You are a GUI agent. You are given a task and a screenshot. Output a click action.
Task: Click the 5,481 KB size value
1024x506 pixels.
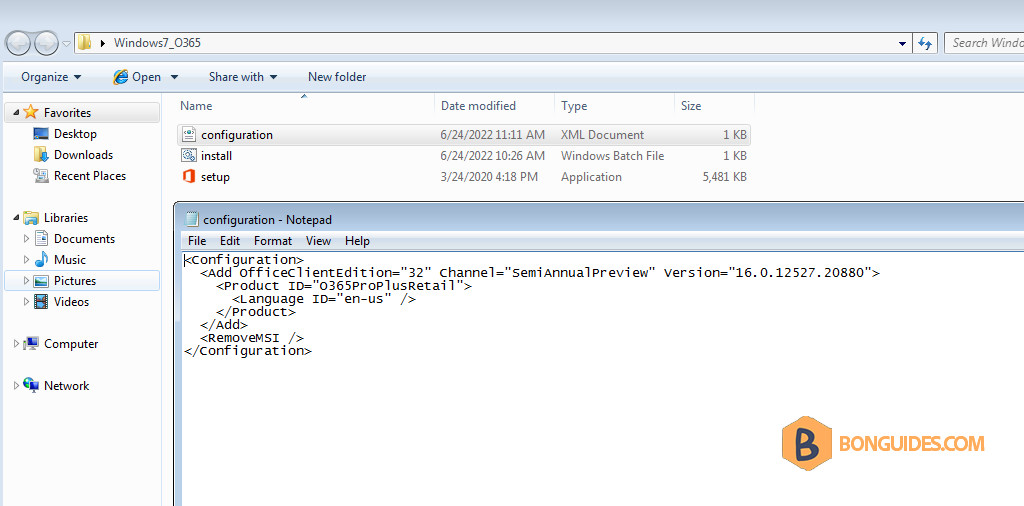[724, 177]
